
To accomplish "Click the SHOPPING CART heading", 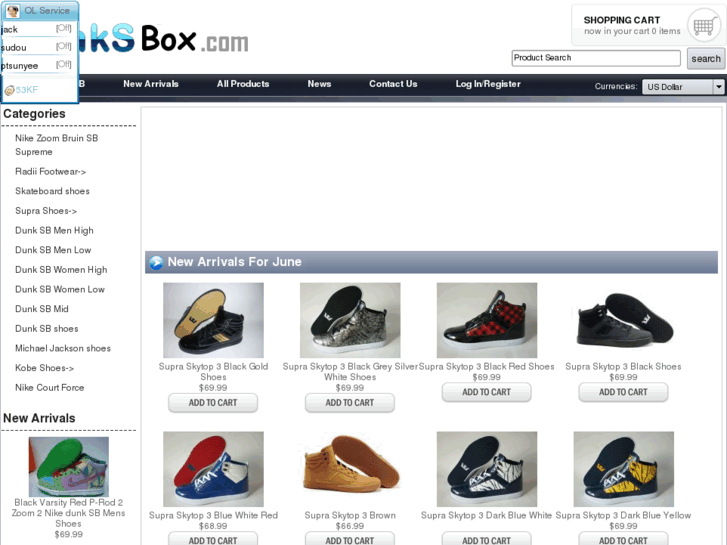I will click(622, 20).
